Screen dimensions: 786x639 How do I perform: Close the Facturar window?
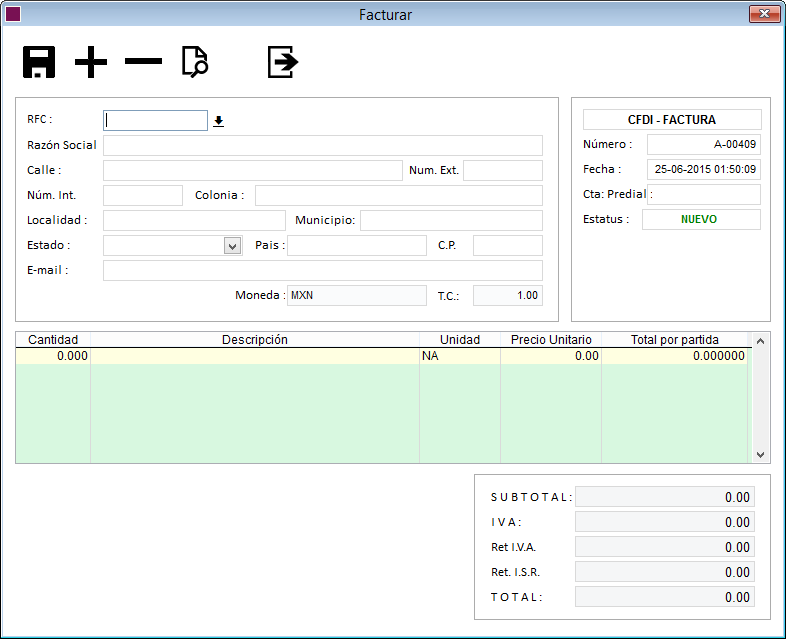tap(764, 14)
